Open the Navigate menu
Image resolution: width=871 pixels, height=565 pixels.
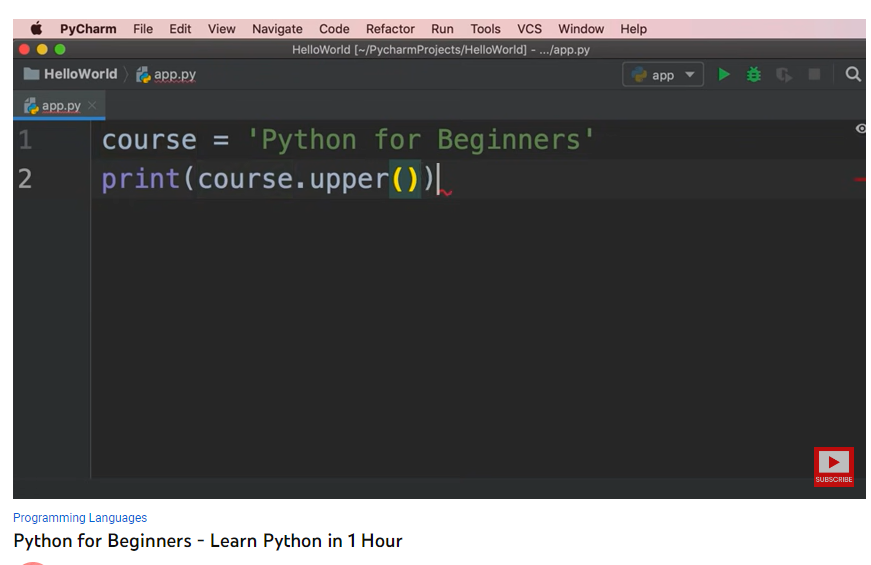(x=277, y=29)
